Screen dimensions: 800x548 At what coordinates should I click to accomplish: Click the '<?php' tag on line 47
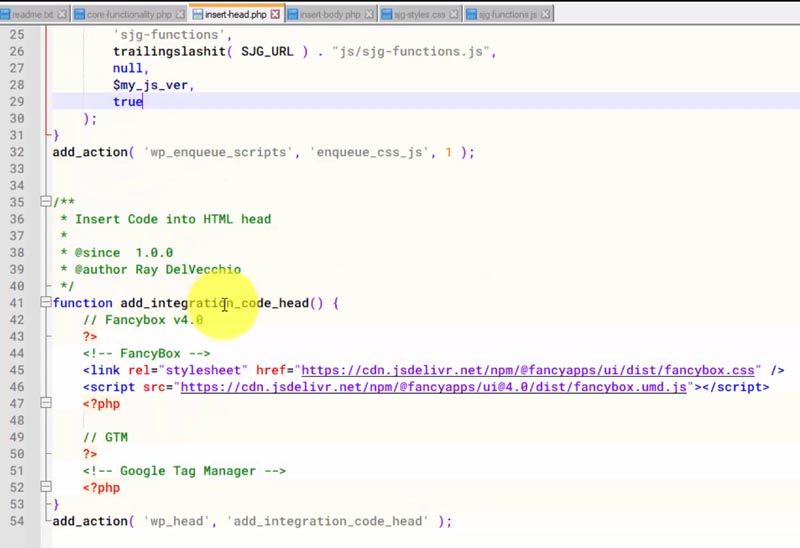point(102,404)
